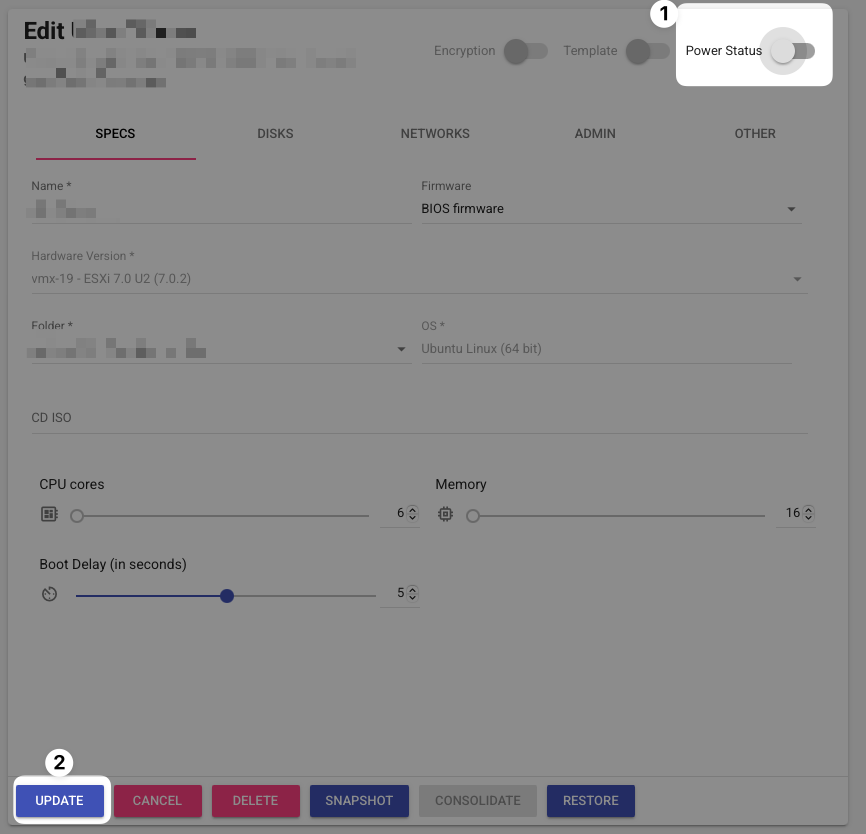Toggle the Template switch
866x834 pixels.
click(647, 51)
